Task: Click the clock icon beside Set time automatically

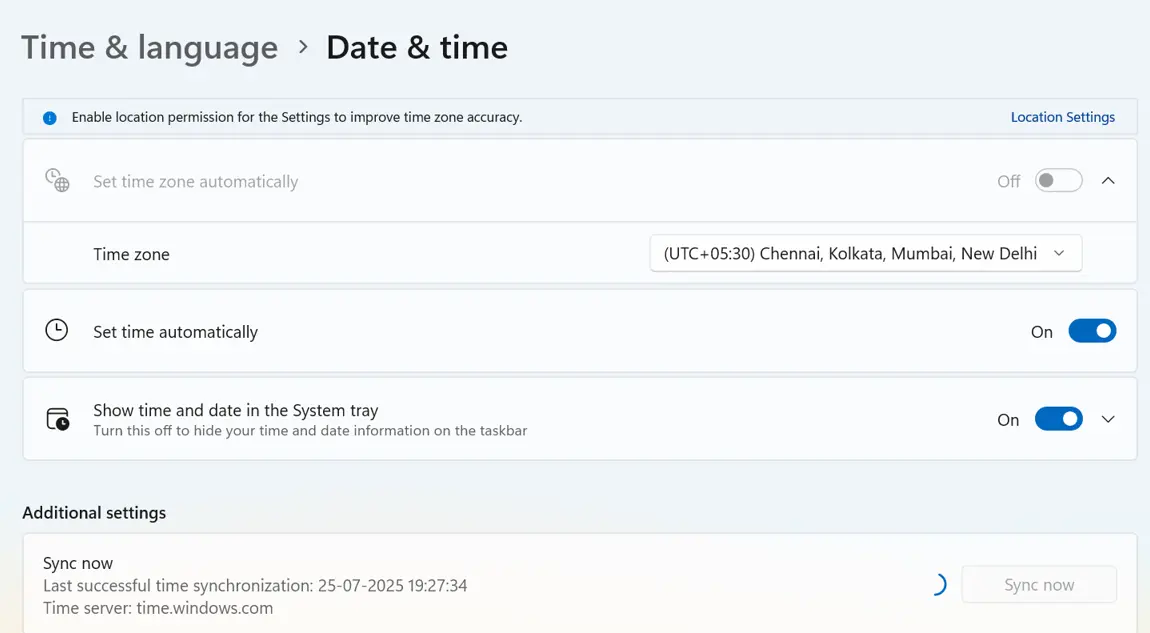Action: click(x=57, y=331)
